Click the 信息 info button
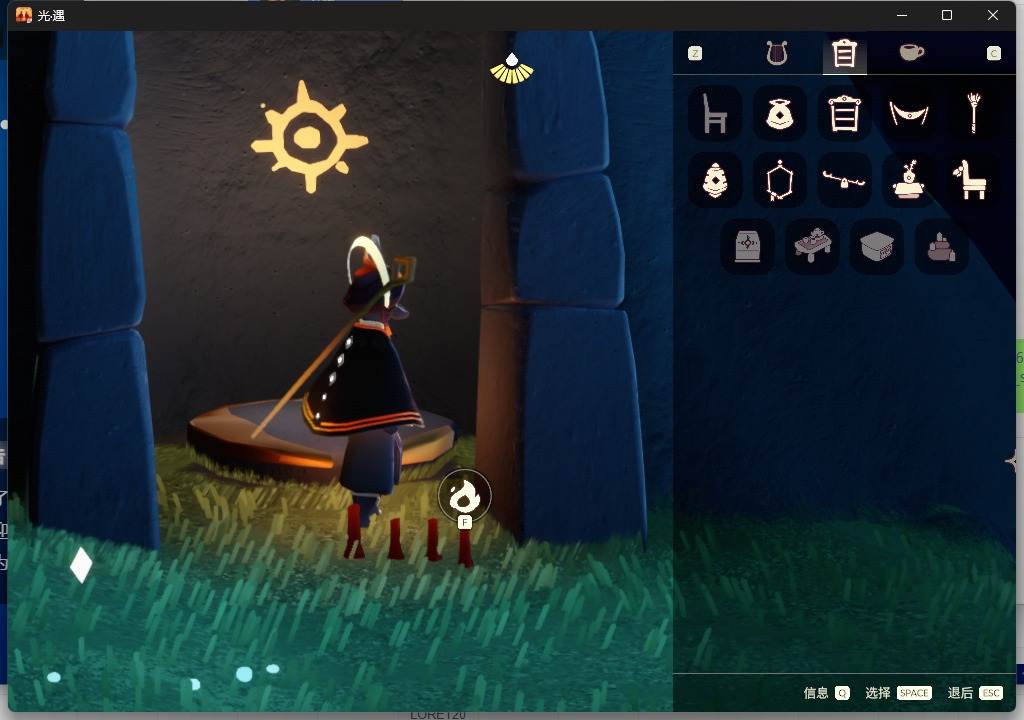 826,693
